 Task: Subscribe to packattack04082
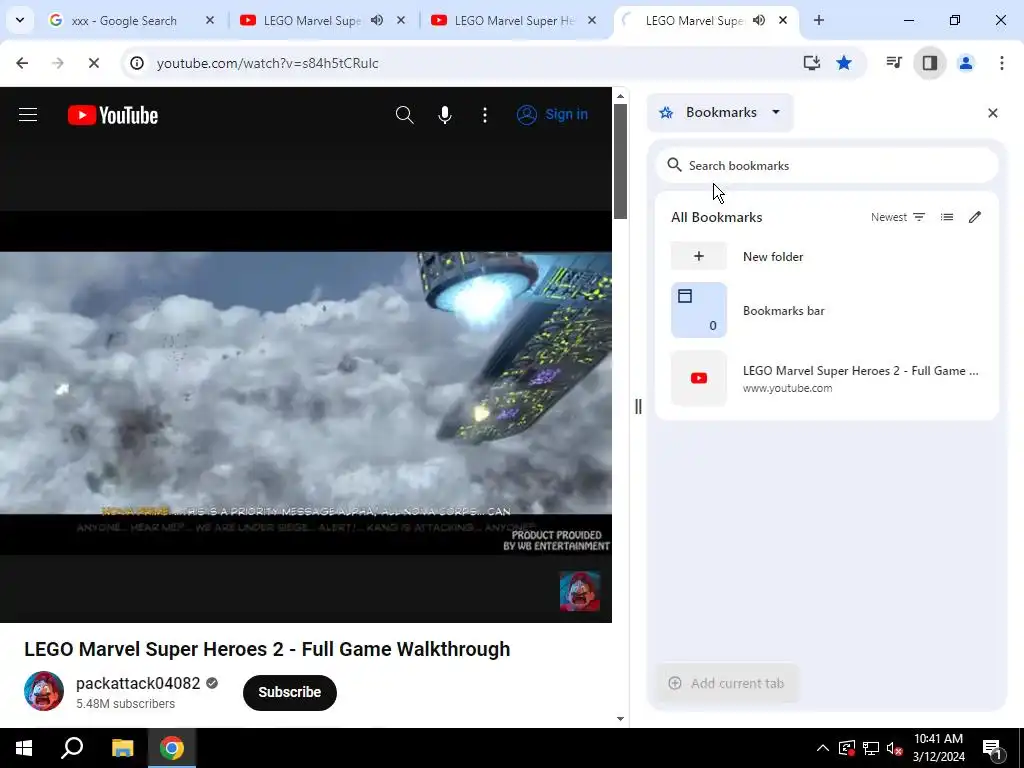[290, 692]
